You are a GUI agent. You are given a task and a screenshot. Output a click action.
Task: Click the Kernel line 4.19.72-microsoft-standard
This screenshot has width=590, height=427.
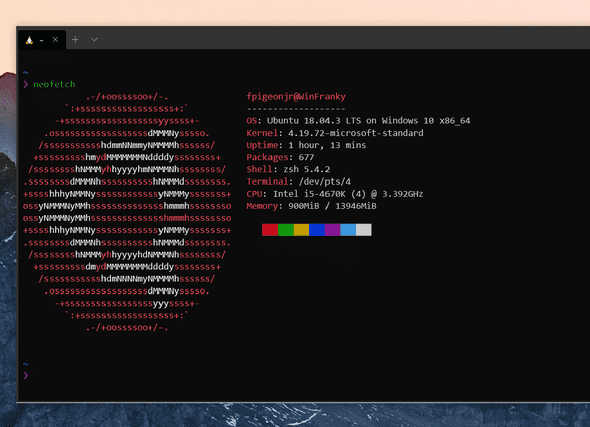(x=335, y=133)
